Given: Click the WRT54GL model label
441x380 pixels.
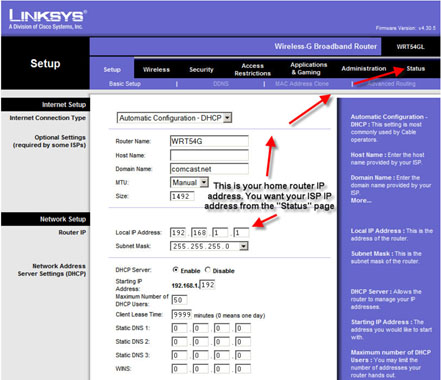Looking at the screenshot, I should coord(410,47).
